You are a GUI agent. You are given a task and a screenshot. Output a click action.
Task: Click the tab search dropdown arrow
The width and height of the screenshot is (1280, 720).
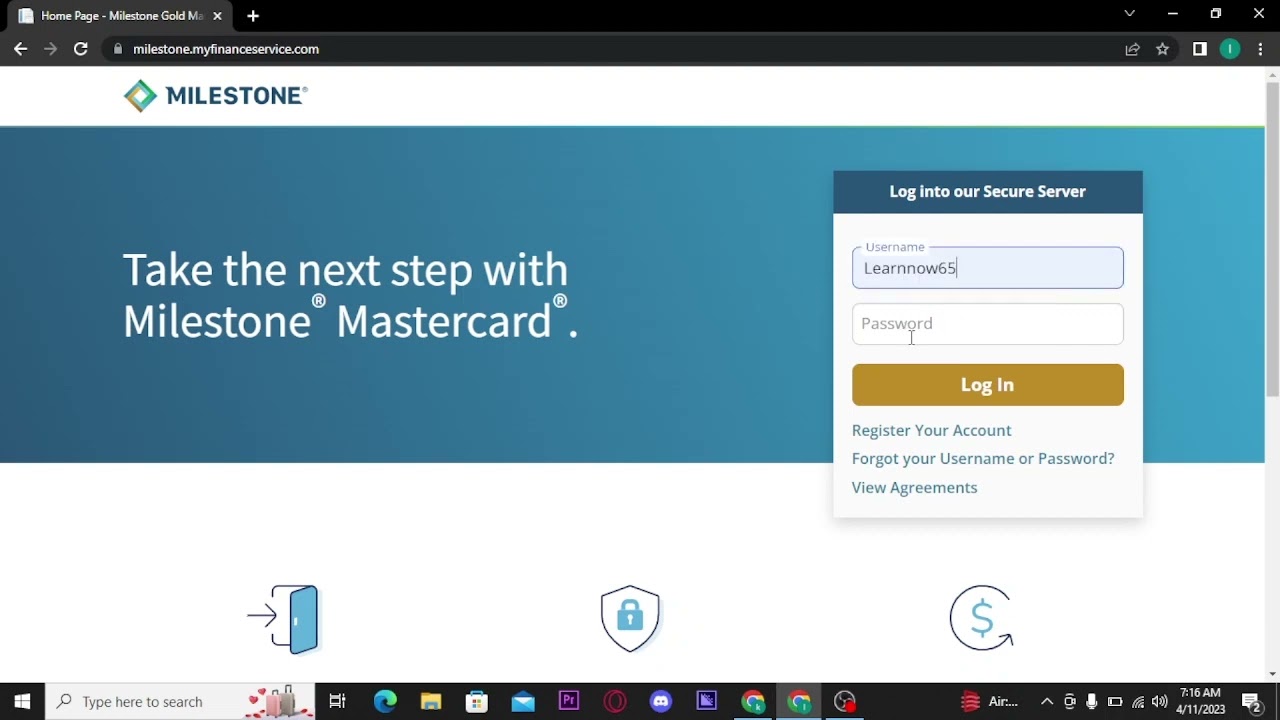point(1129,14)
